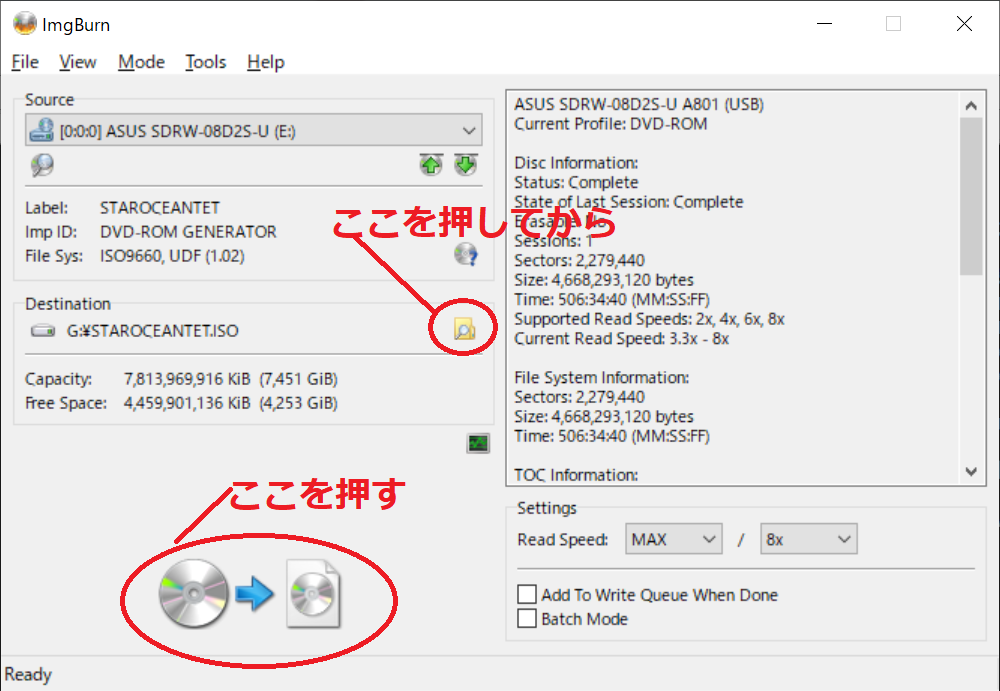Maximize the ImgBurn window
1000x691 pixels.
(893, 24)
